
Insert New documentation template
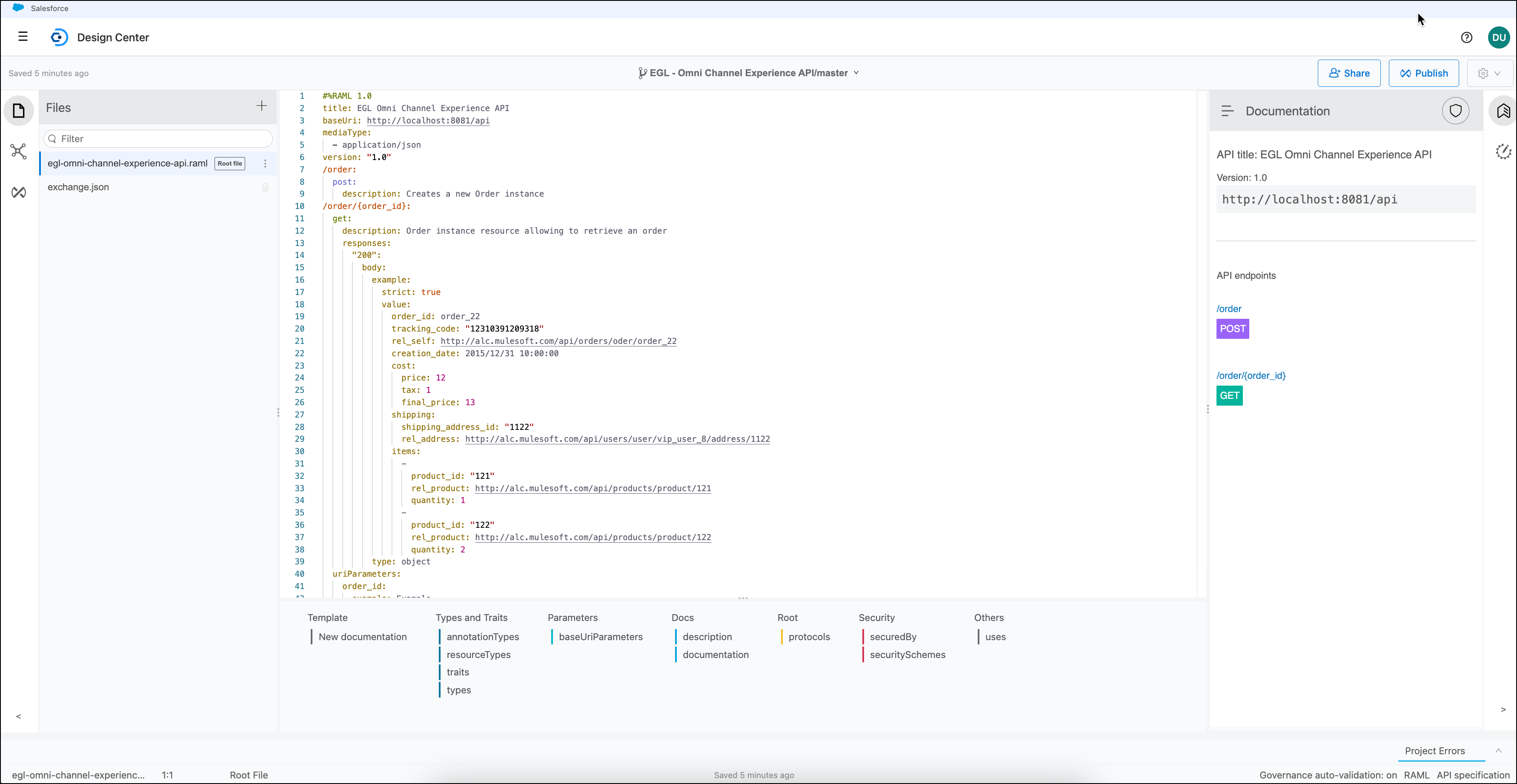pyautogui.click(x=363, y=637)
